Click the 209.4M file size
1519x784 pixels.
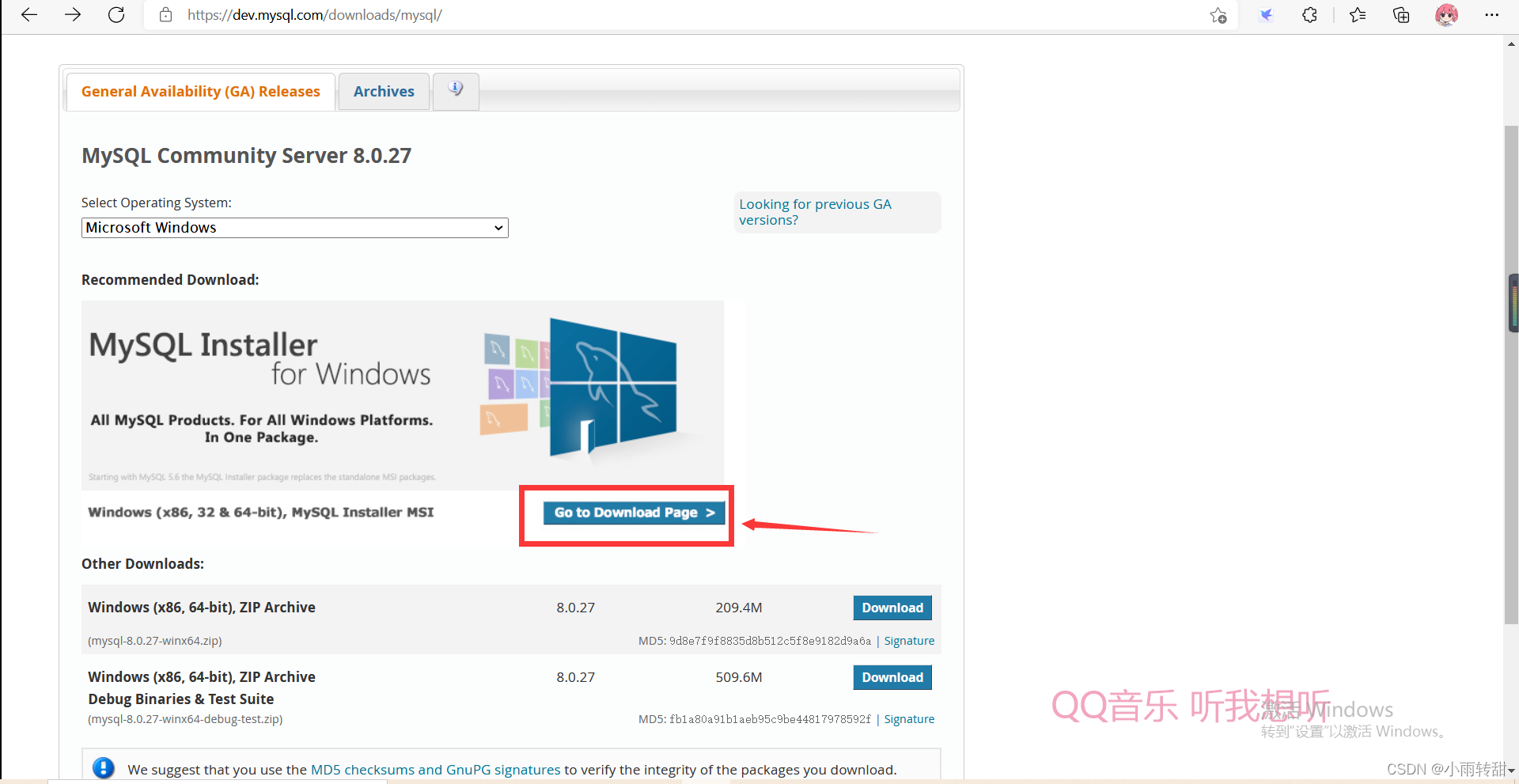(x=739, y=608)
